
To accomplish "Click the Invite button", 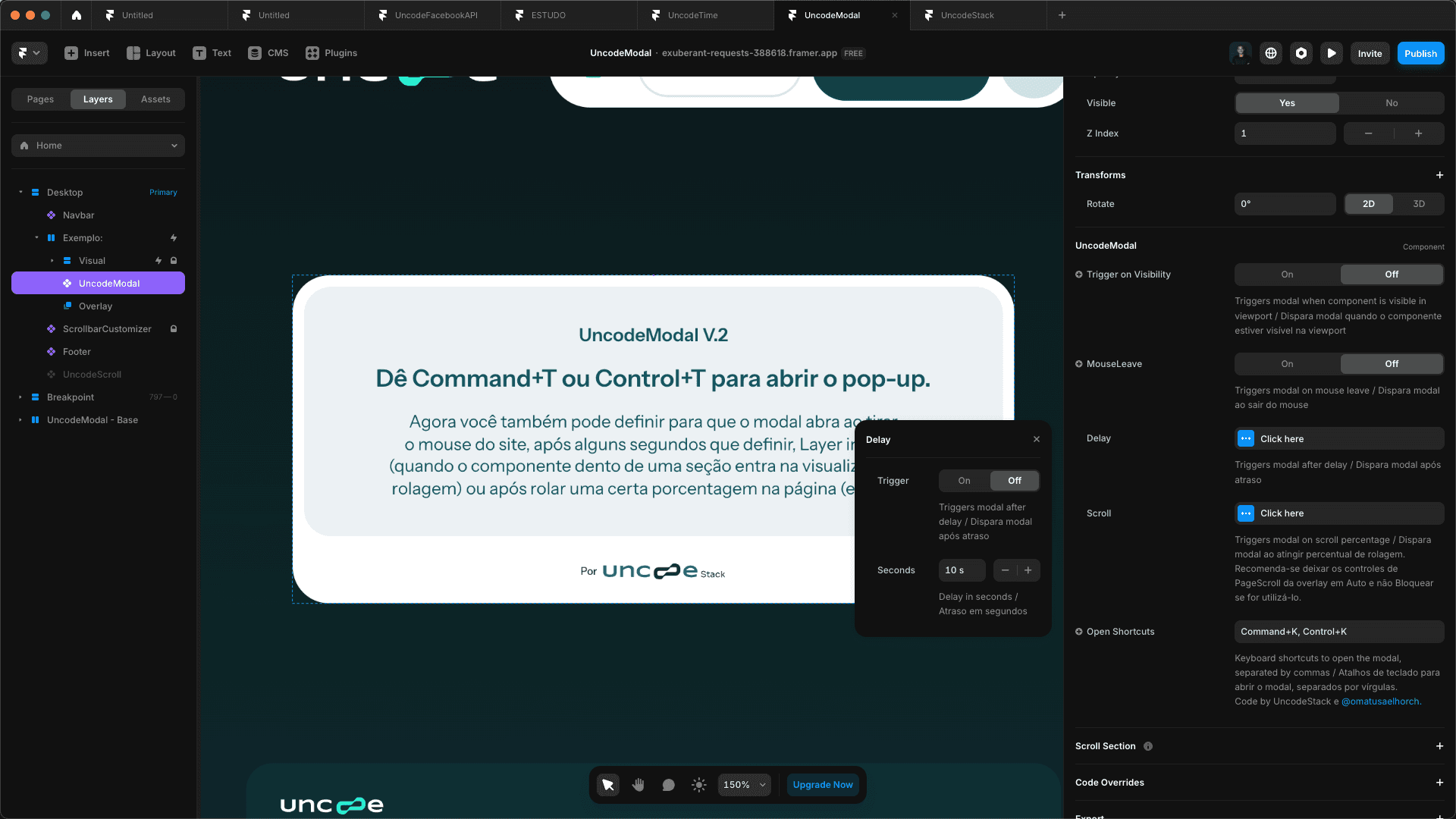I will click(x=1370, y=53).
